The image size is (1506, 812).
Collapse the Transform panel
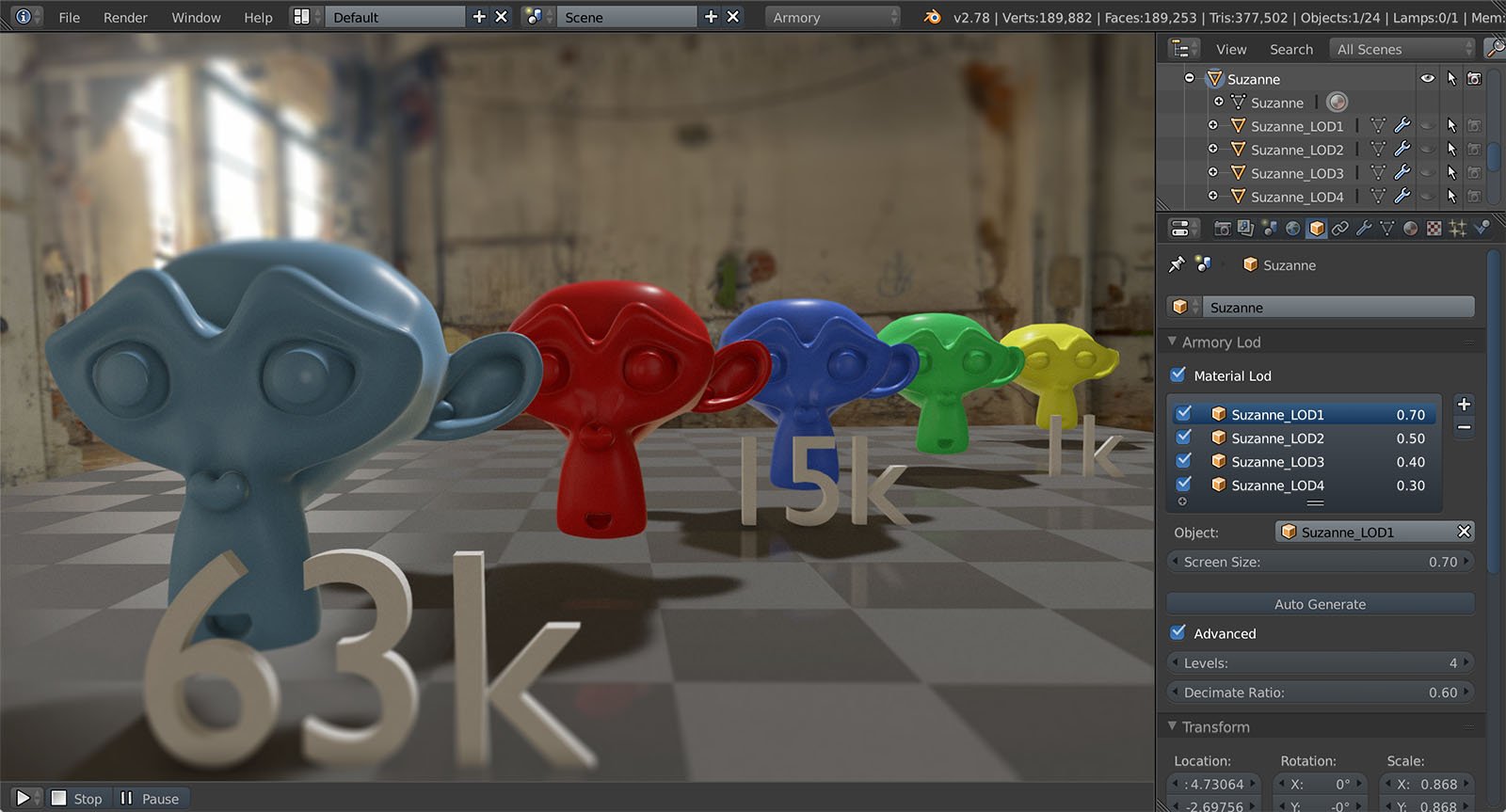[1172, 726]
